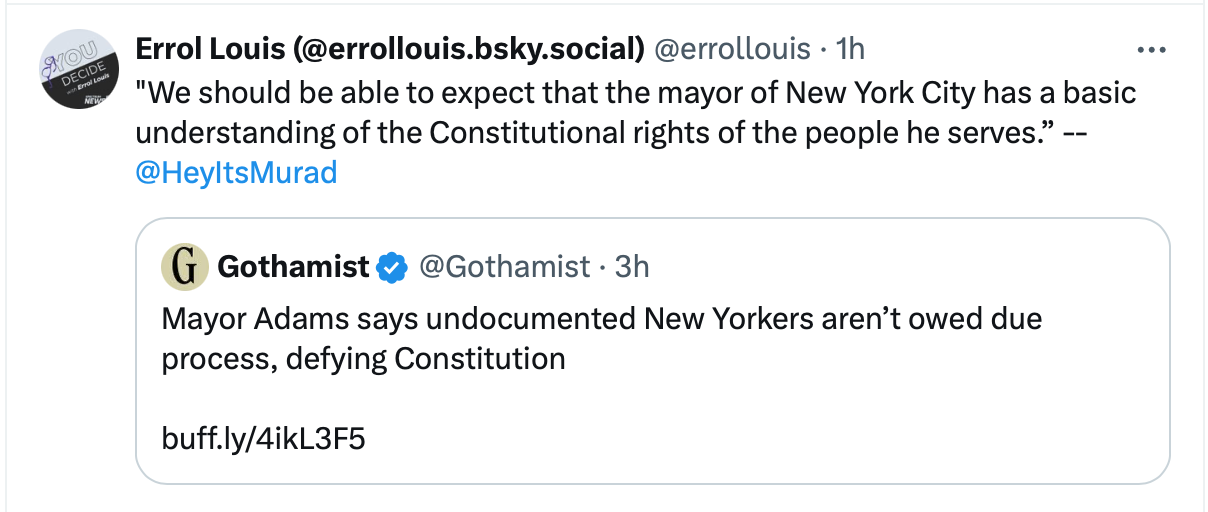Open the @HeyItsMurad mention
1208x512 pixels.
[x=236, y=173]
